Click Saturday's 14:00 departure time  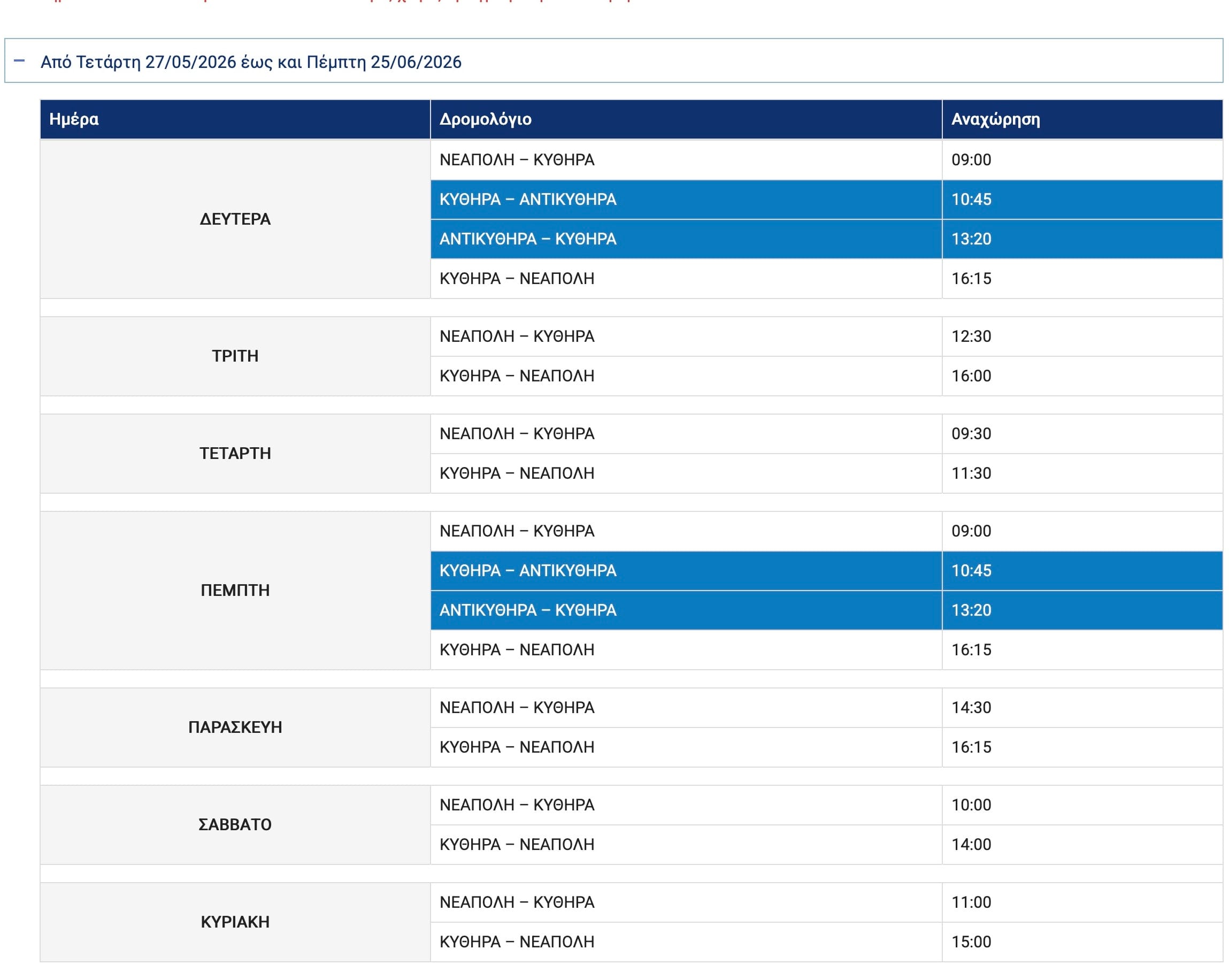(971, 844)
